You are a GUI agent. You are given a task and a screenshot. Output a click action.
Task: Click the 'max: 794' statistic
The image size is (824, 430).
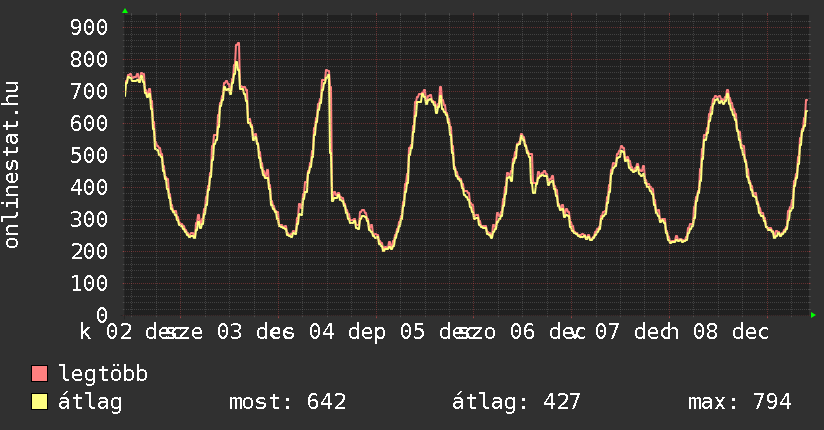[740, 403]
